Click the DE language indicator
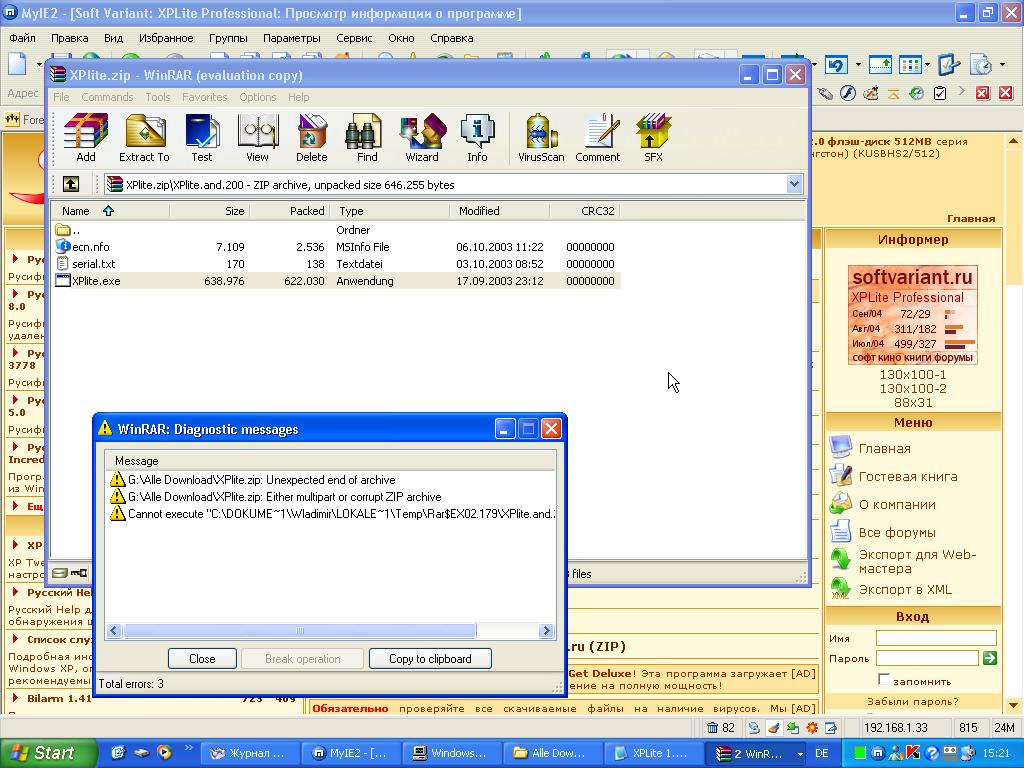 click(822, 753)
